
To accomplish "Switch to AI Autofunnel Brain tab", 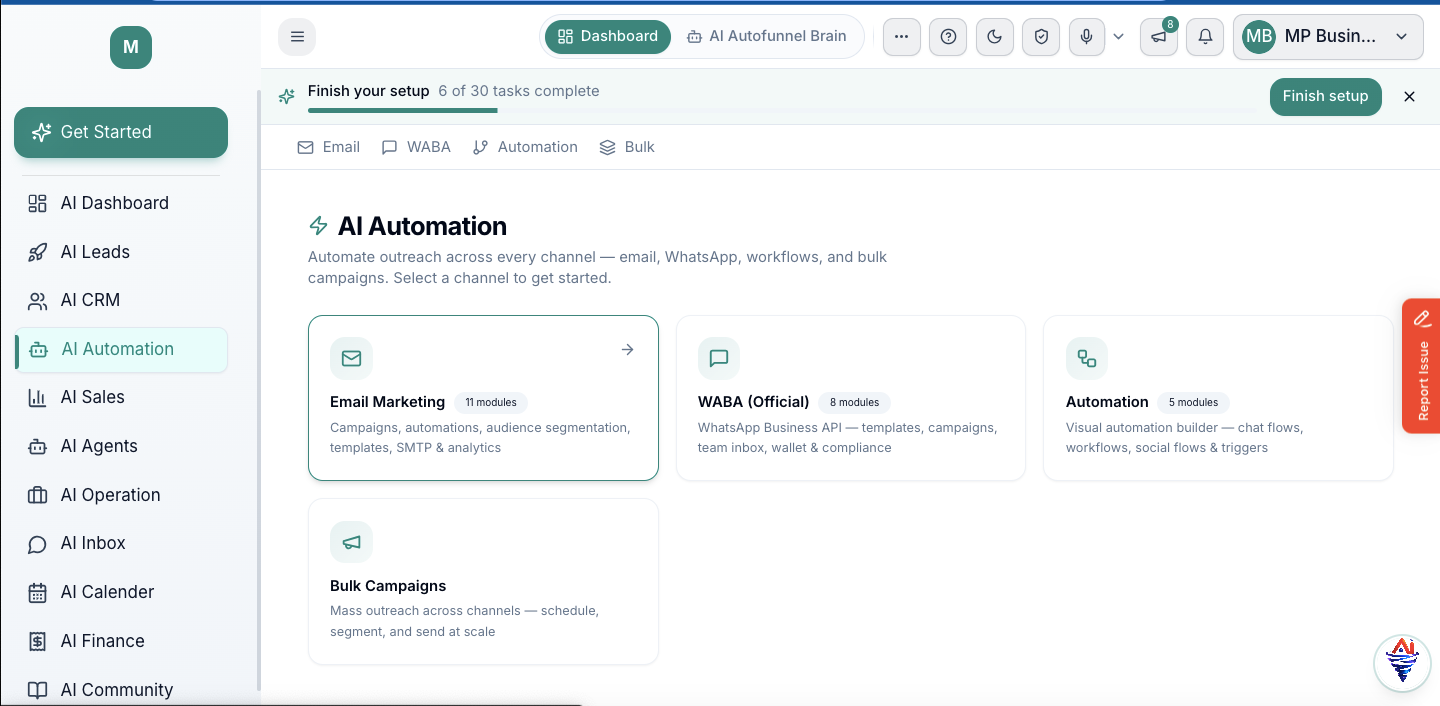I will point(766,36).
